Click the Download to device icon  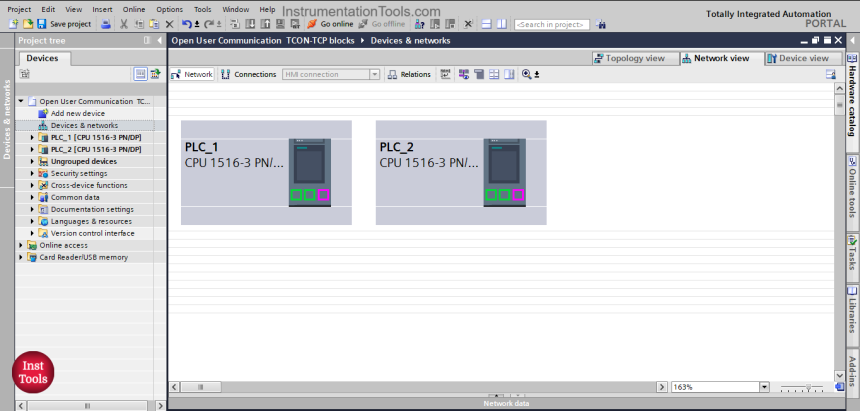pyautogui.click(x=250, y=24)
